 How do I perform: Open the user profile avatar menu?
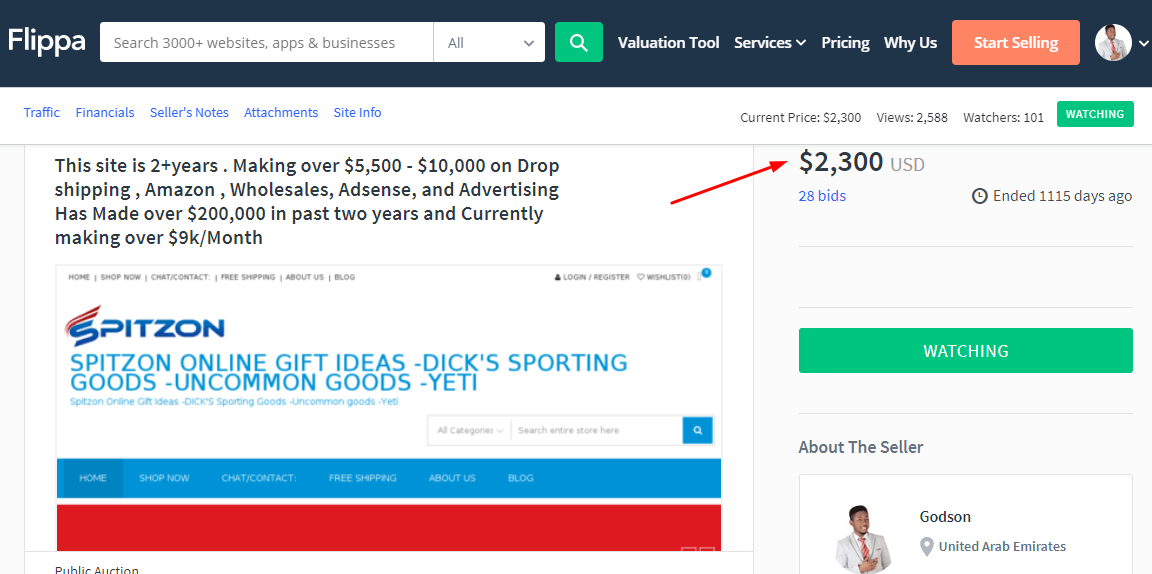[x=1113, y=43]
